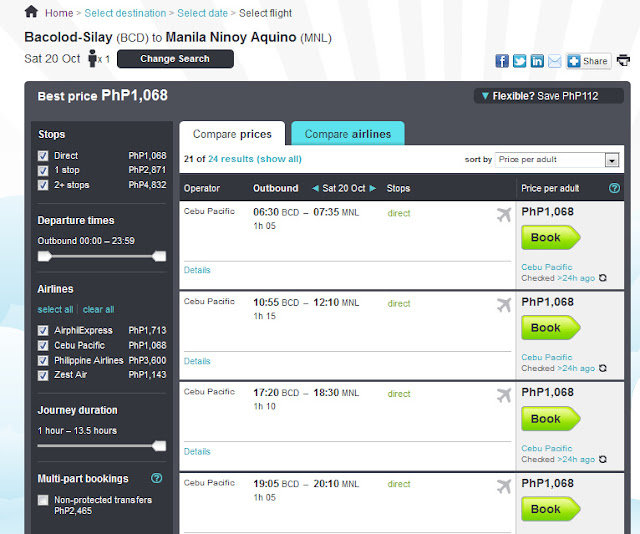Switch to Compare prices tab

click(x=232, y=134)
